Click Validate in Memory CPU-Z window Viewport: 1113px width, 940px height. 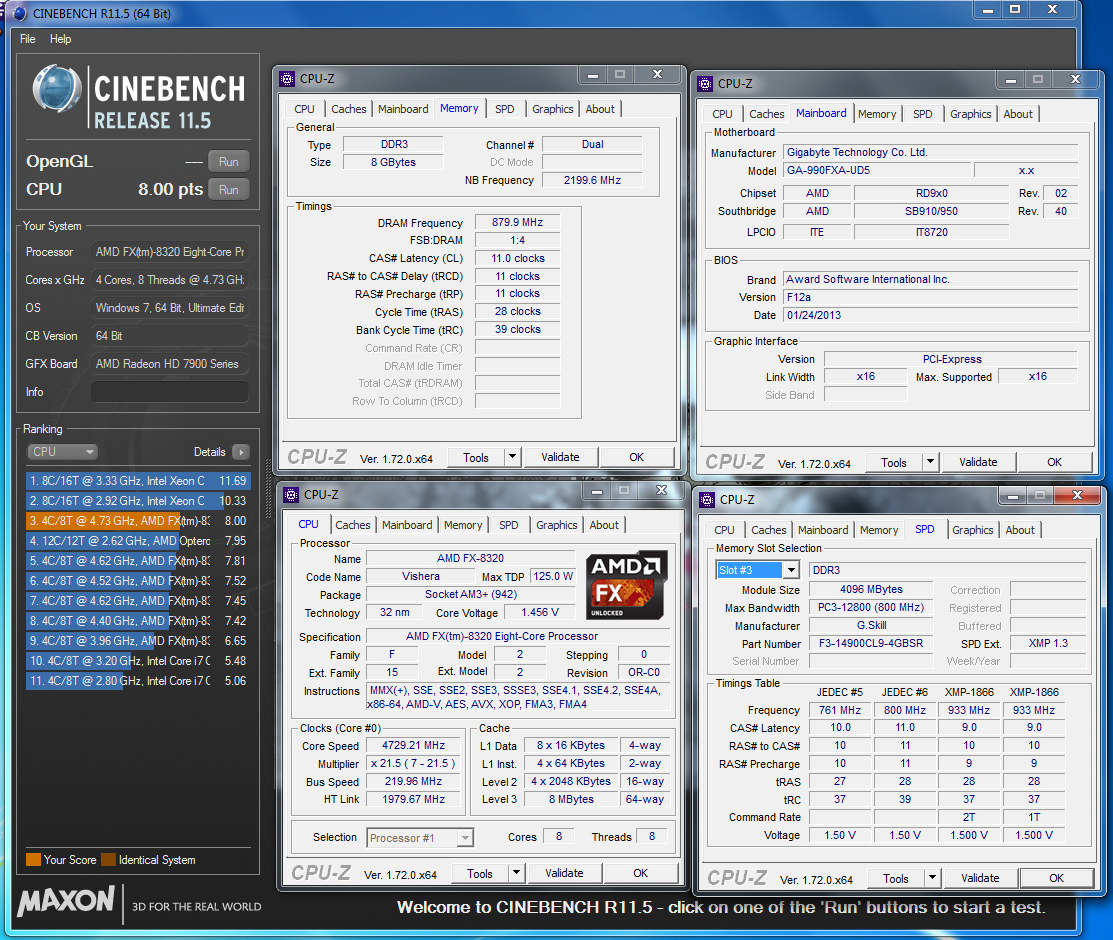560,458
